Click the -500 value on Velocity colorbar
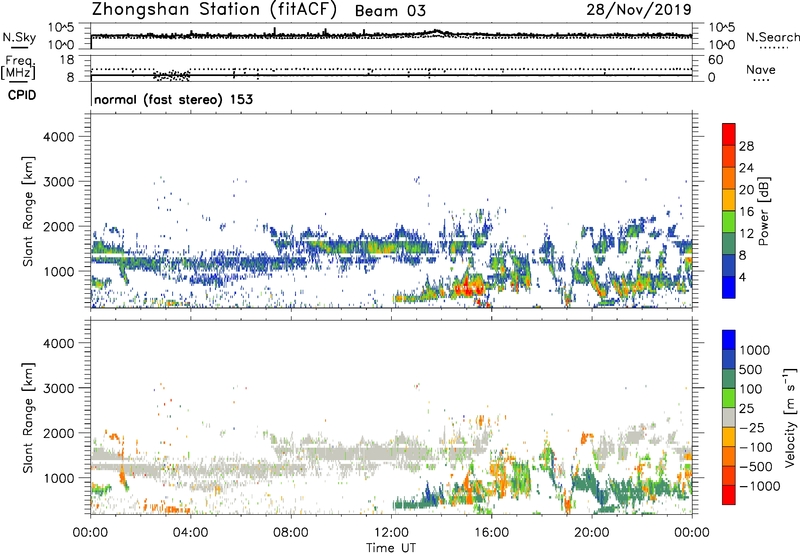This screenshot has width=800, height=554. pos(755,467)
